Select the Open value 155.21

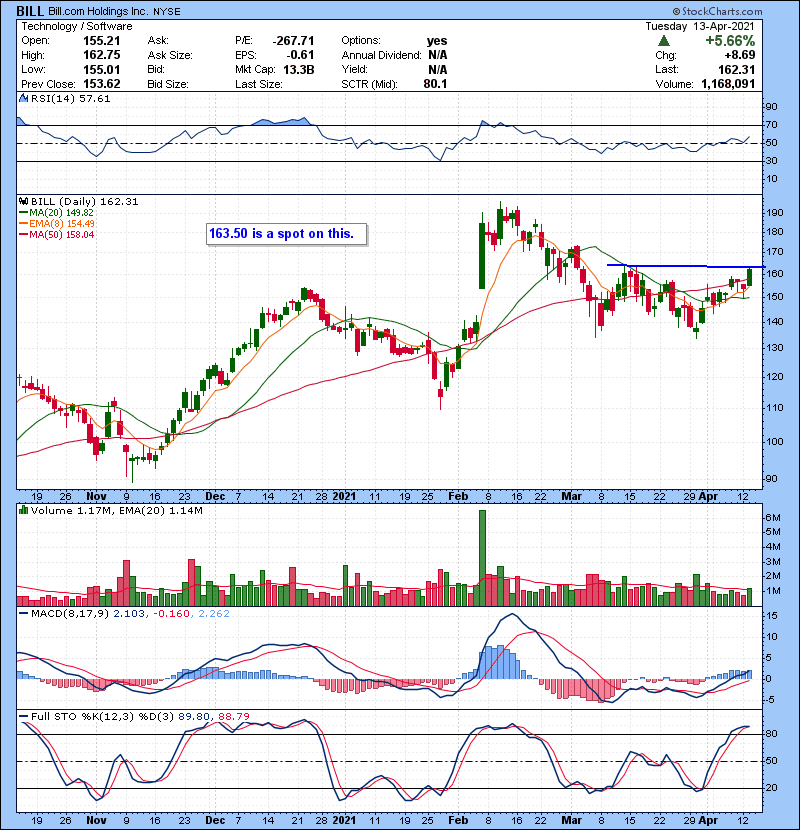(102, 41)
